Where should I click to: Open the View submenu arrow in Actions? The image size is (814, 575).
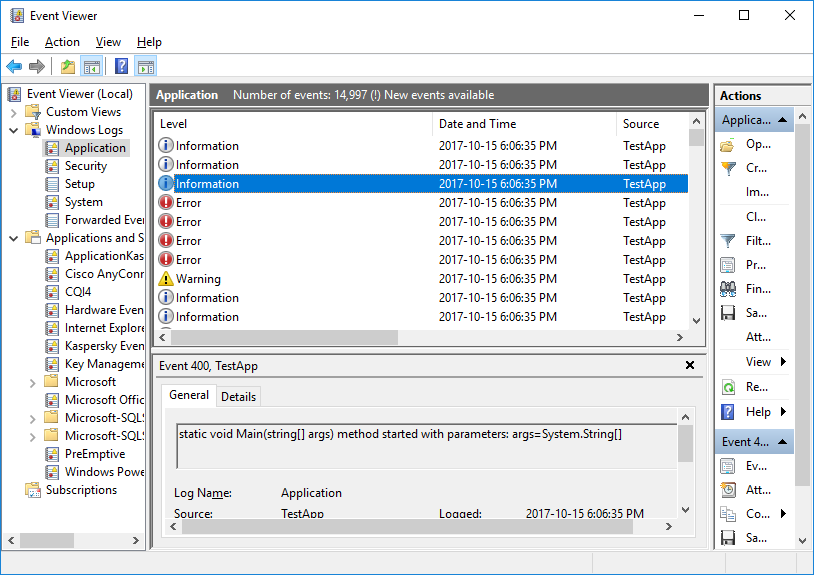click(783, 362)
